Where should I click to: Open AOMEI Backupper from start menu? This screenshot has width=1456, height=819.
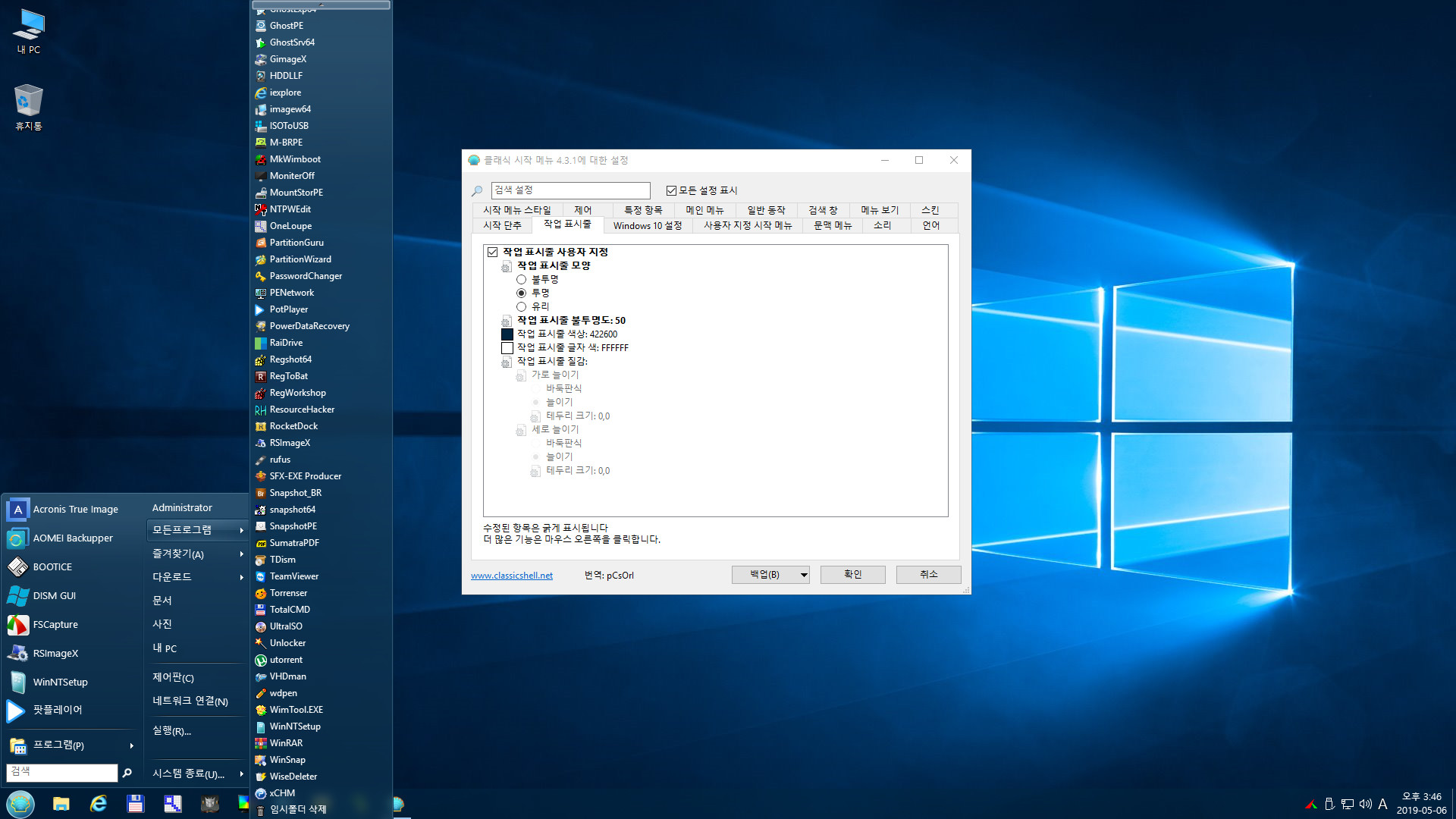pos(72,538)
